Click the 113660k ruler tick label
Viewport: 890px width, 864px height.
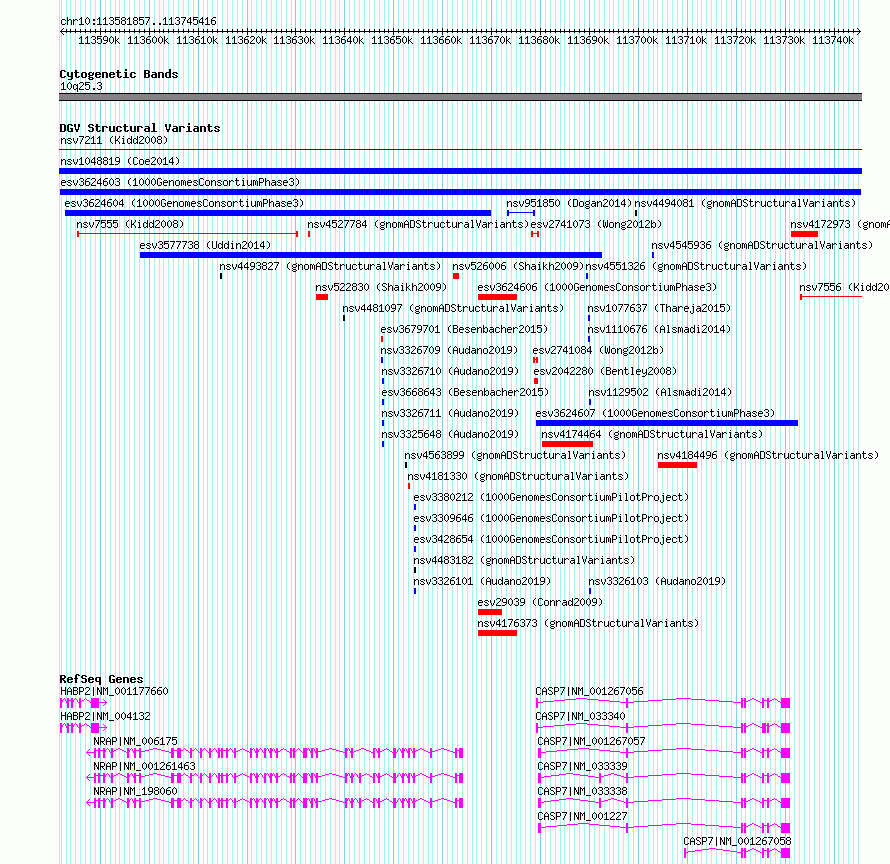coord(440,40)
